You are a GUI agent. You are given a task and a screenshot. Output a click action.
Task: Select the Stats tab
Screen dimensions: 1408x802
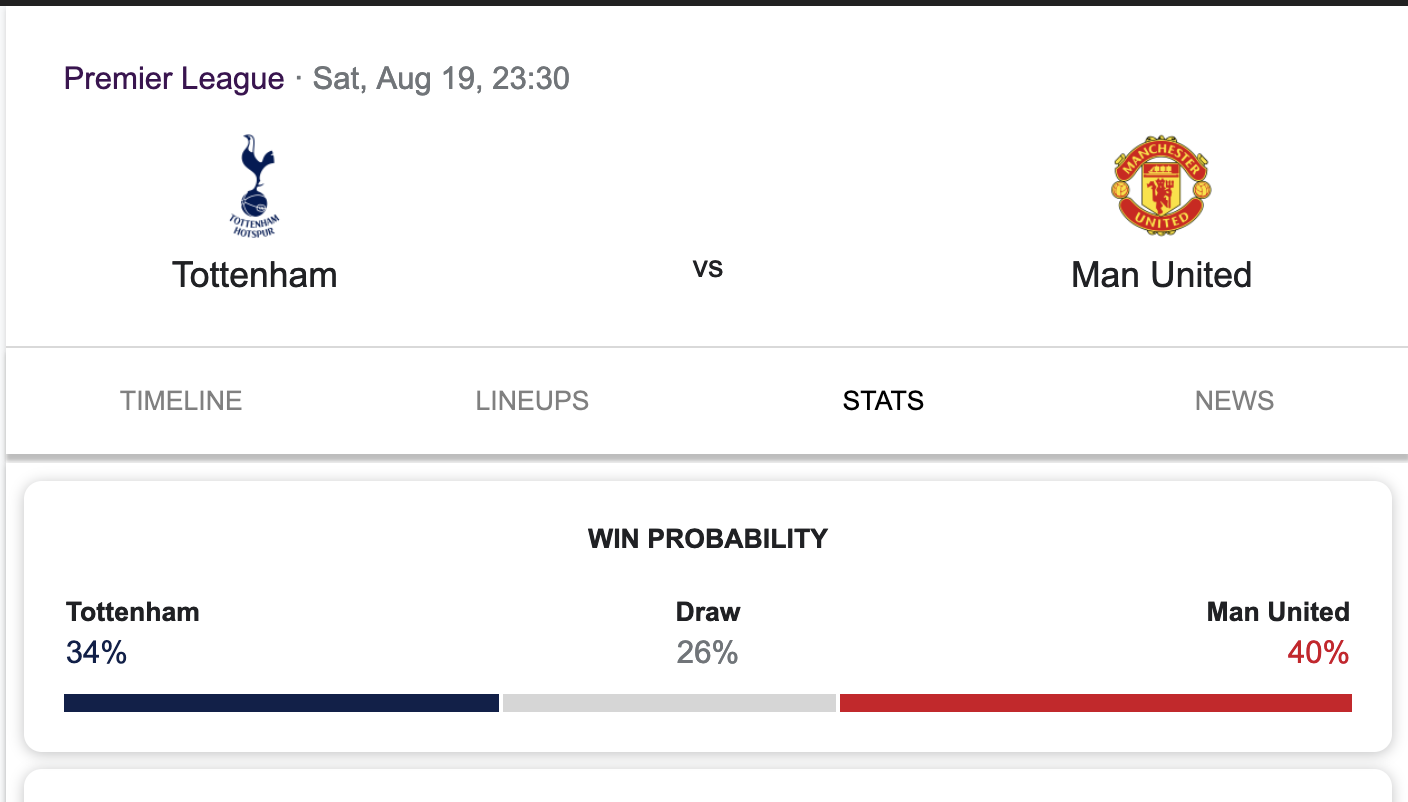pos(883,401)
